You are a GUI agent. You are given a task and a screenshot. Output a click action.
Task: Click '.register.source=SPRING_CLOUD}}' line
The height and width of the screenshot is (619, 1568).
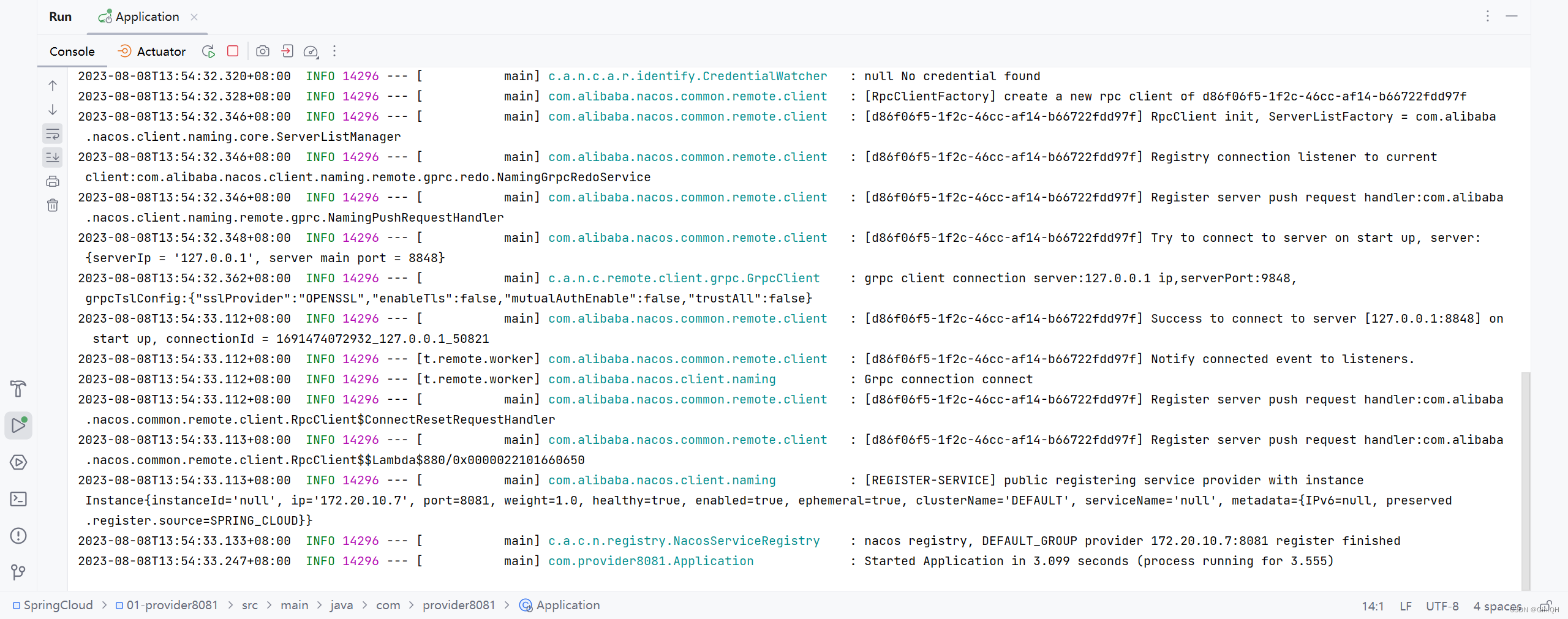[199, 520]
